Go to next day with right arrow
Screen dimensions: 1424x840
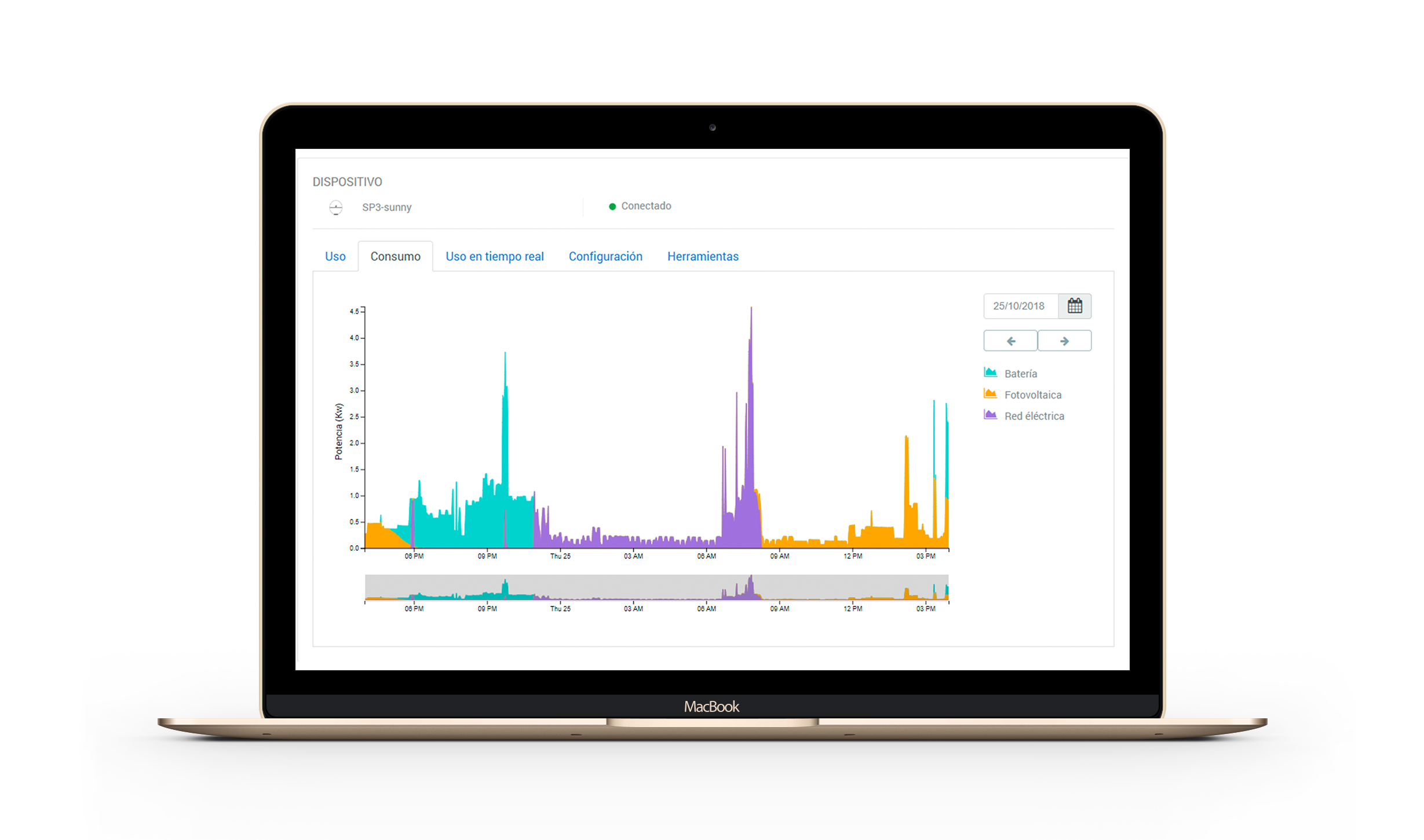coord(1064,341)
